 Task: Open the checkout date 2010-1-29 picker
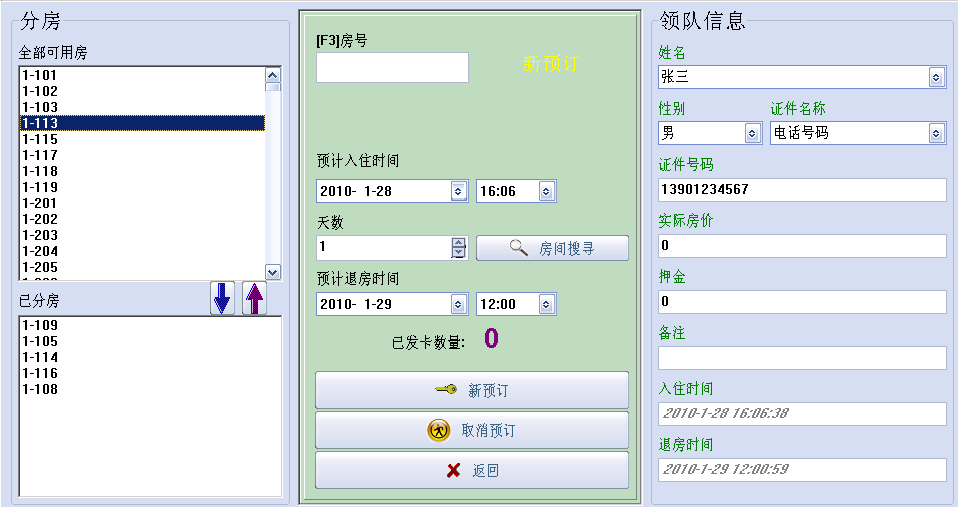click(458, 304)
